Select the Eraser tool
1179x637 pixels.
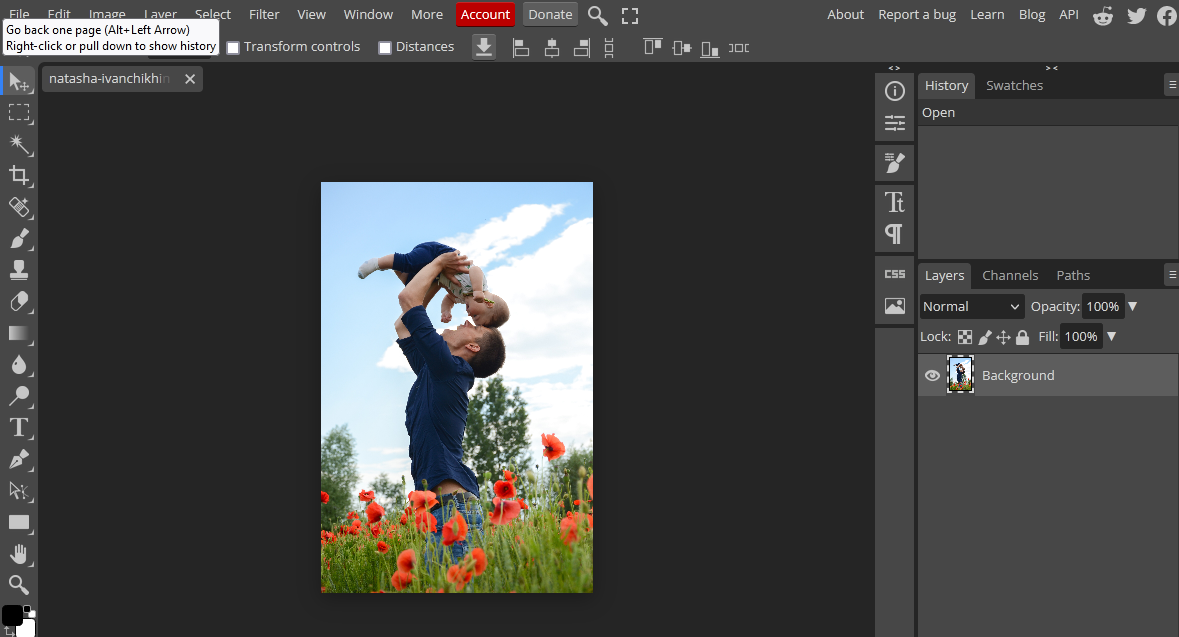pyautogui.click(x=19, y=302)
